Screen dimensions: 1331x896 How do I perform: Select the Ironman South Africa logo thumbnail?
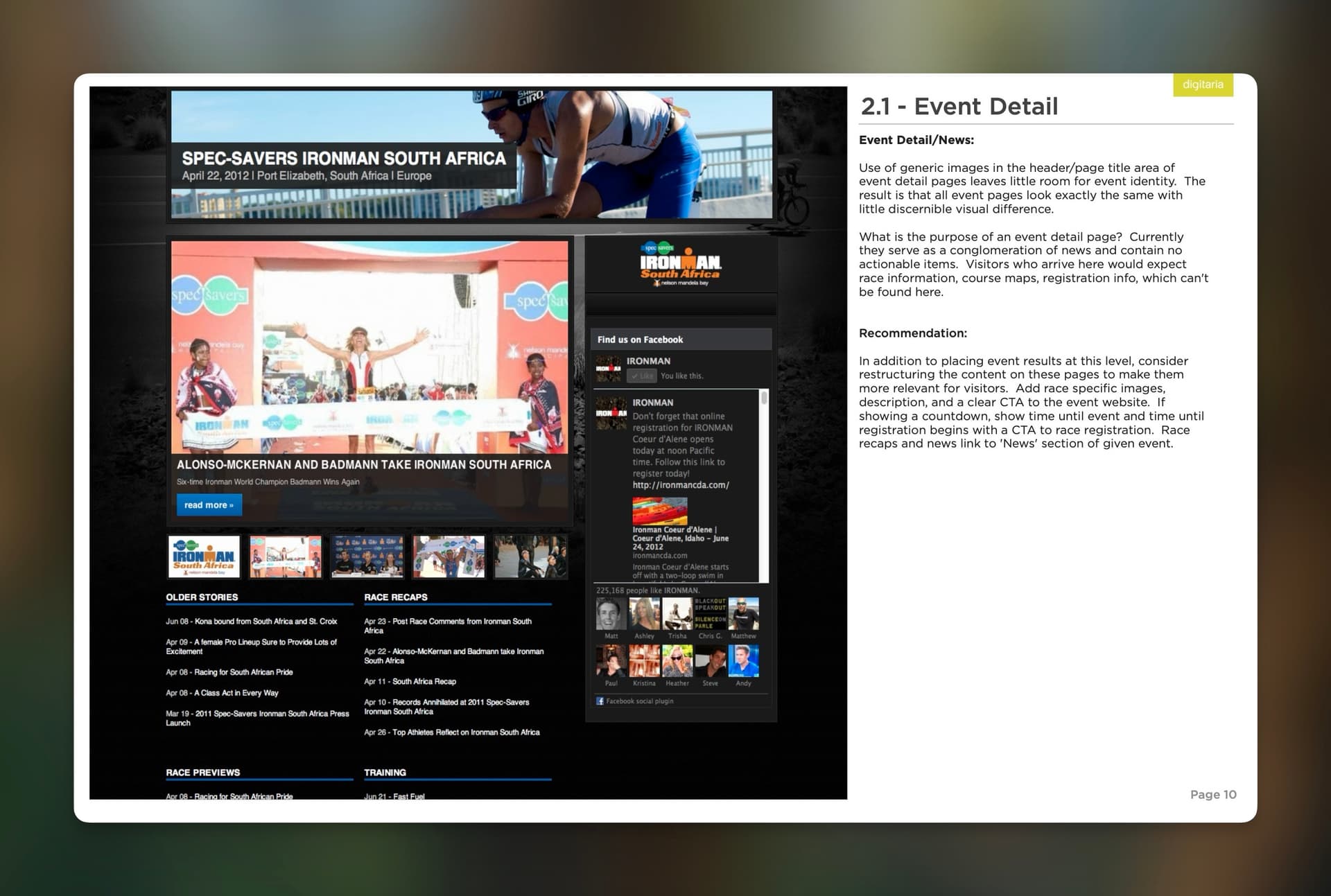point(204,556)
